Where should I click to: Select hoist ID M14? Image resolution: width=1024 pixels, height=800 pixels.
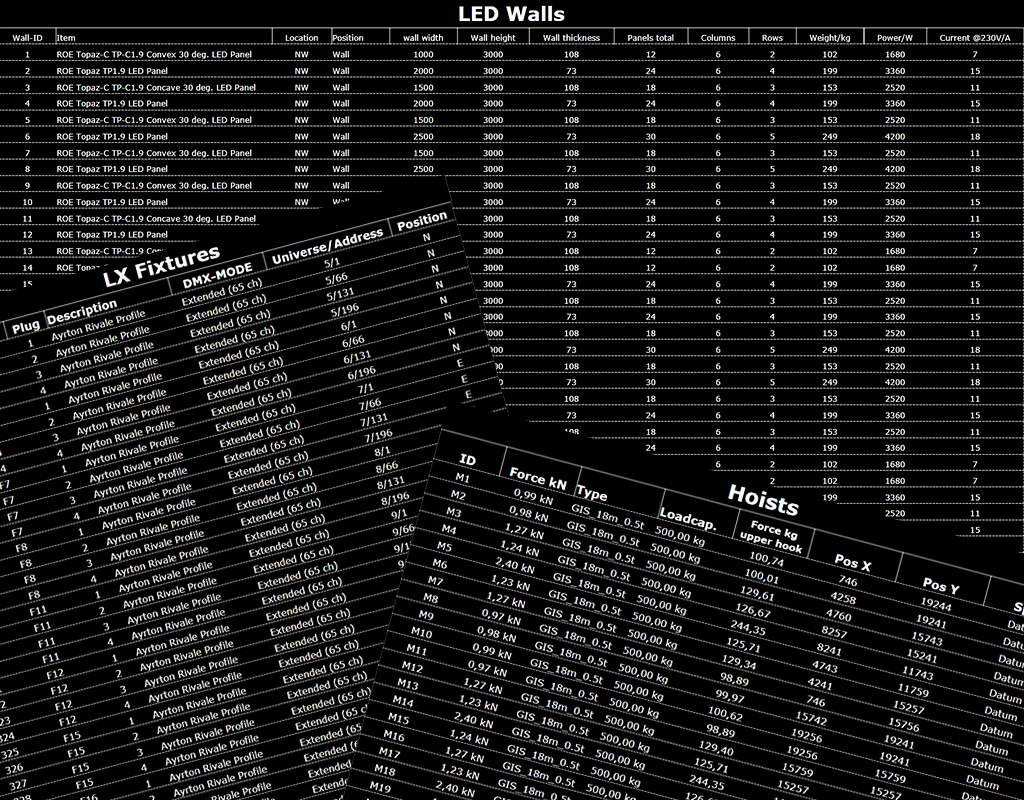pos(403,701)
